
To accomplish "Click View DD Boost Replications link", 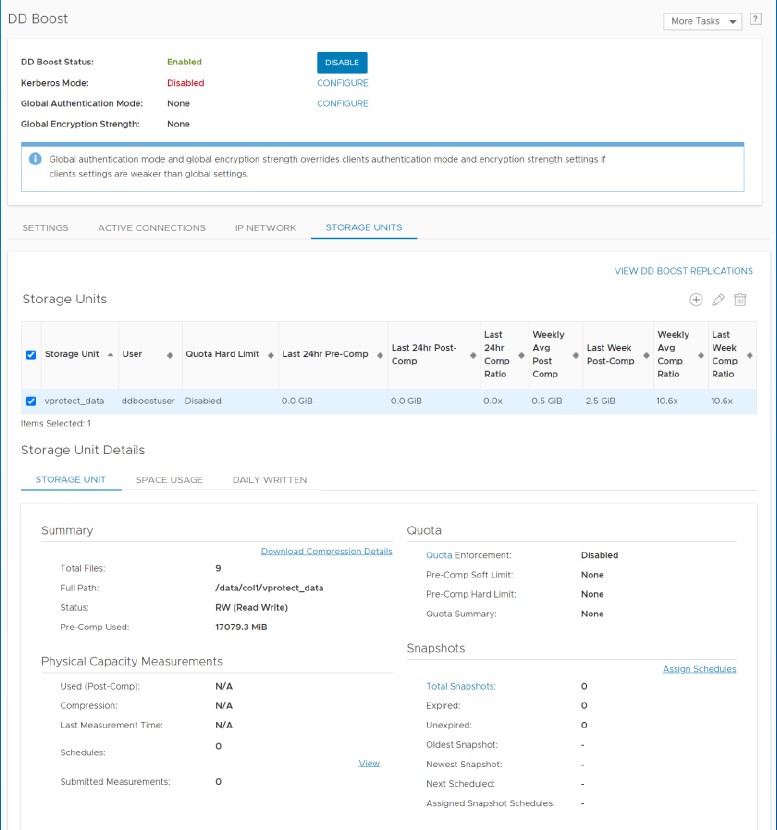I will pyautogui.click(x=683, y=271).
